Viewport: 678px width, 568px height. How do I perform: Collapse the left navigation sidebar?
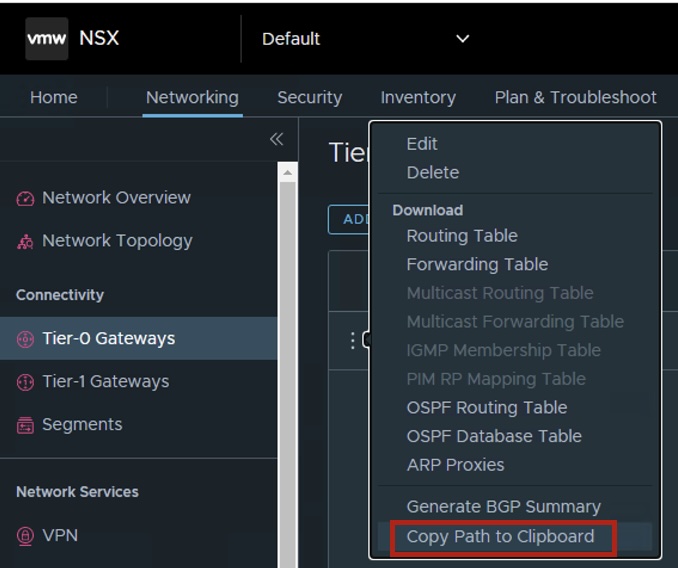point(277,139)
